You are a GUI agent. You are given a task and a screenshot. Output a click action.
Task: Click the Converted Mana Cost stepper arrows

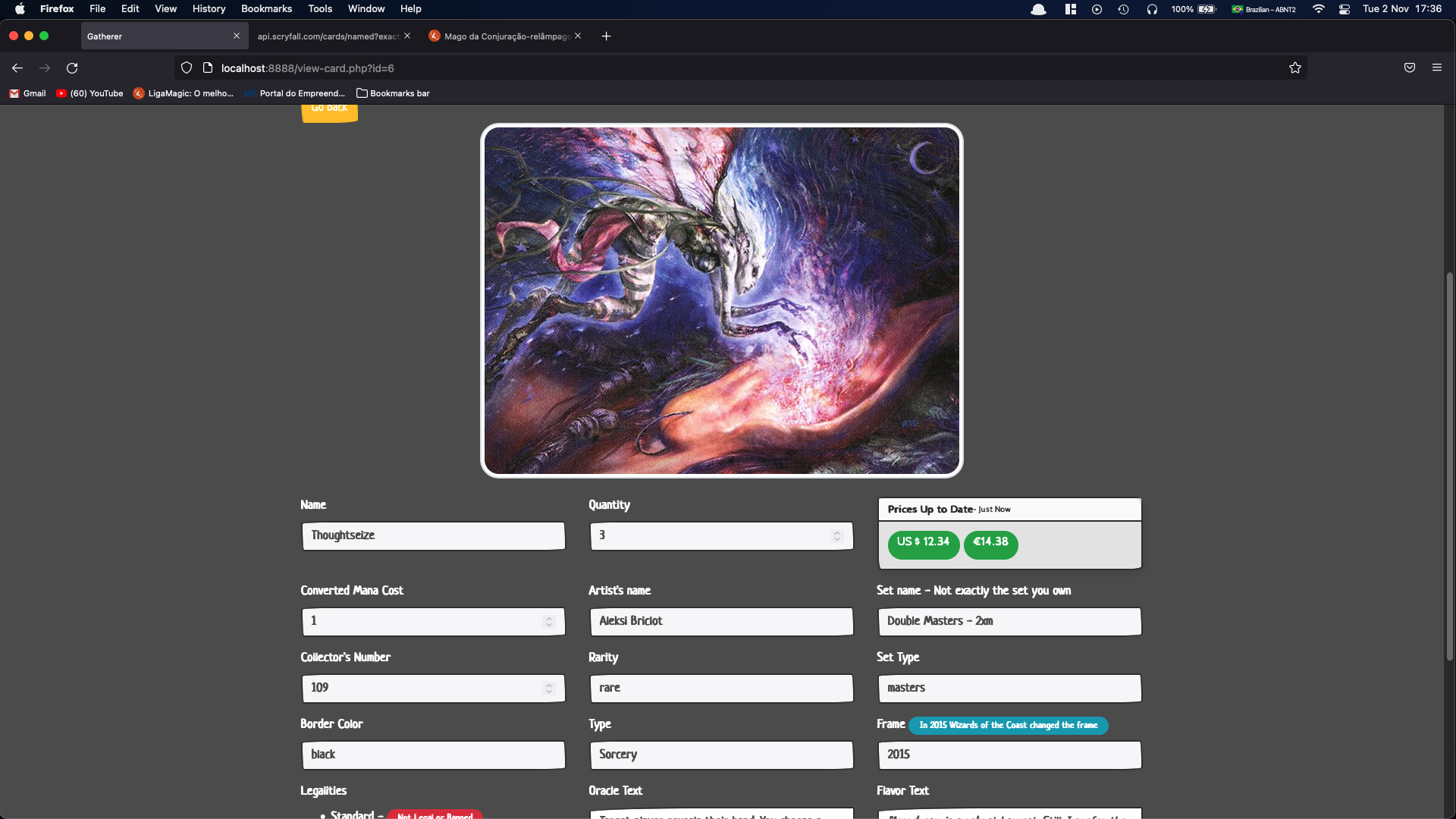tap(549, 622)
